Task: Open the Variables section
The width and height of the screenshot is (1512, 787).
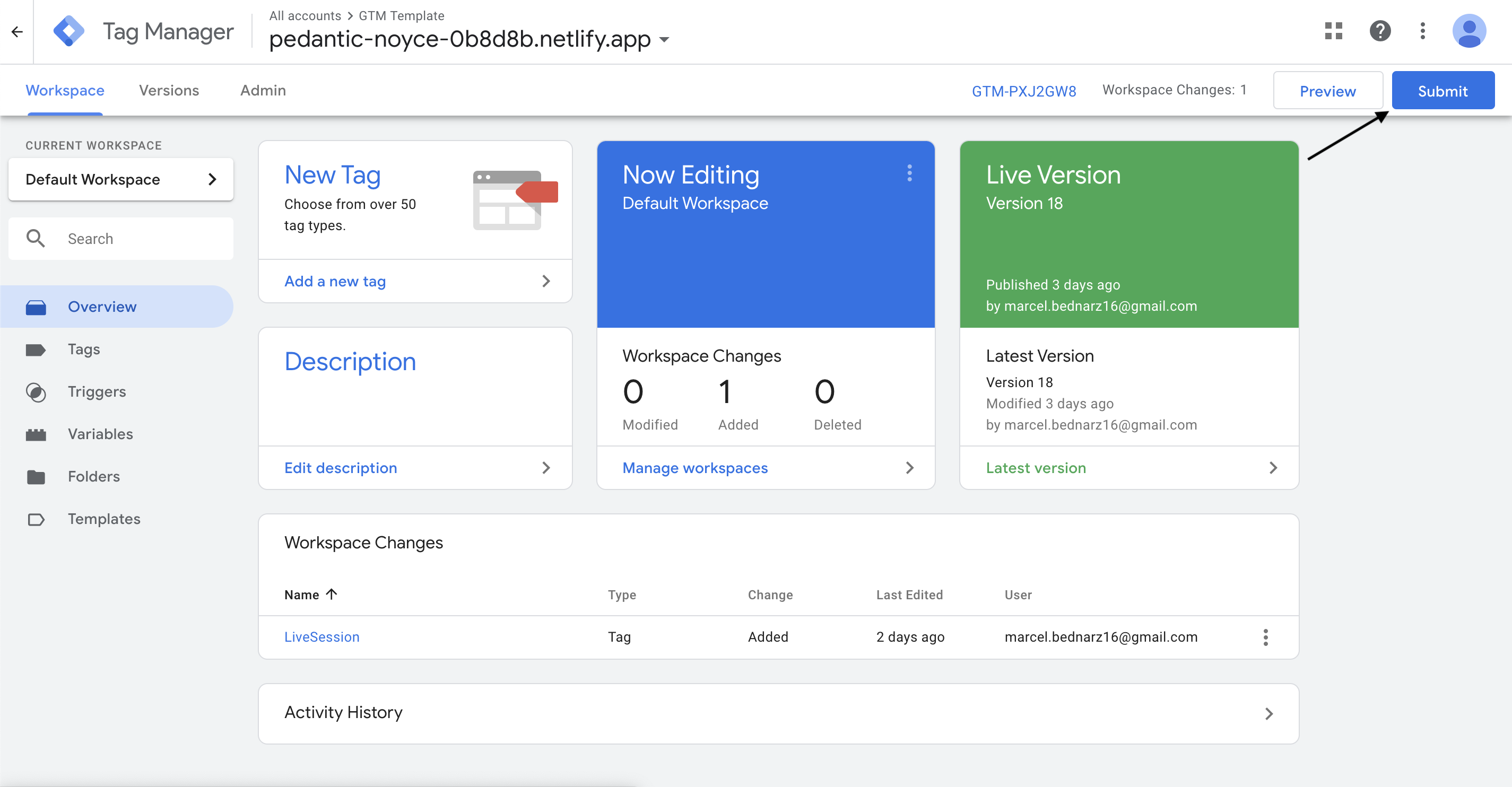Action: click(100, 434)
